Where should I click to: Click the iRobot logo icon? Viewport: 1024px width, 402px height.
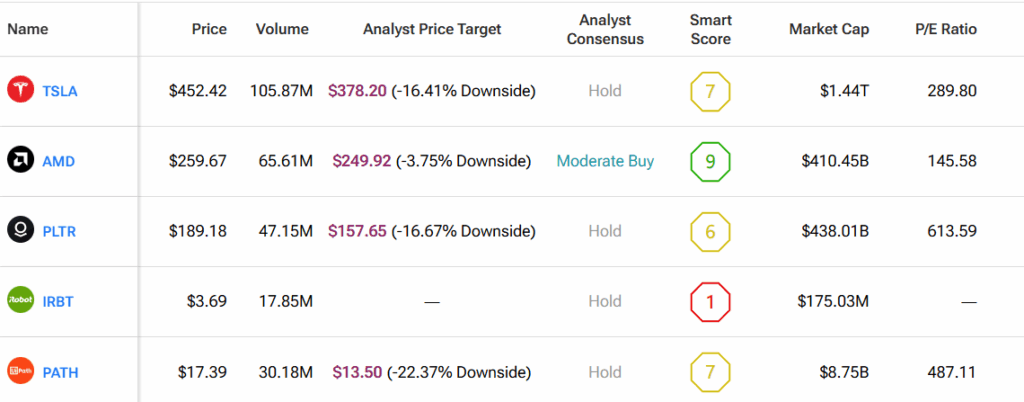click(x=20, y=301)
